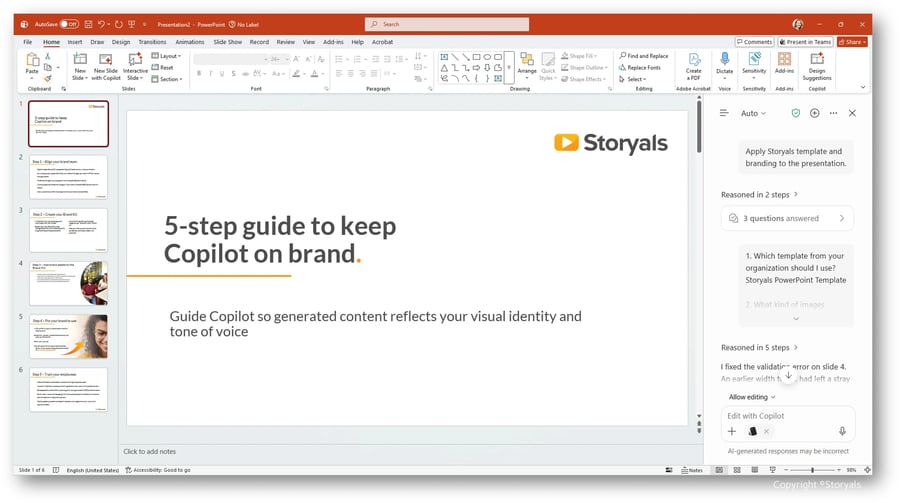
Task: Open Auto model dropdown in Copilot
Action: coord(753,113)
